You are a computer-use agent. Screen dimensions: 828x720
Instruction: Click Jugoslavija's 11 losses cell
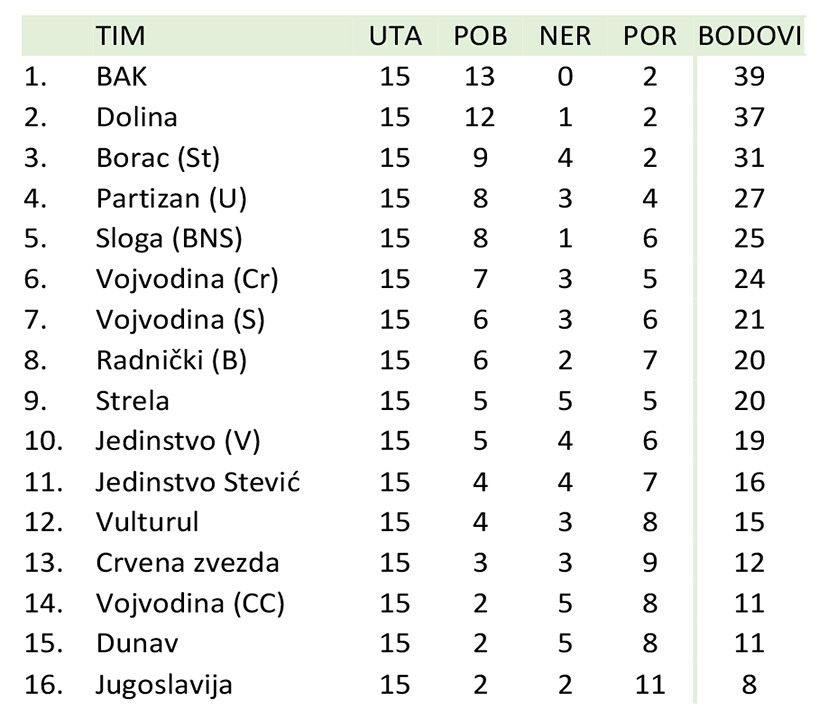coord(650,685)
